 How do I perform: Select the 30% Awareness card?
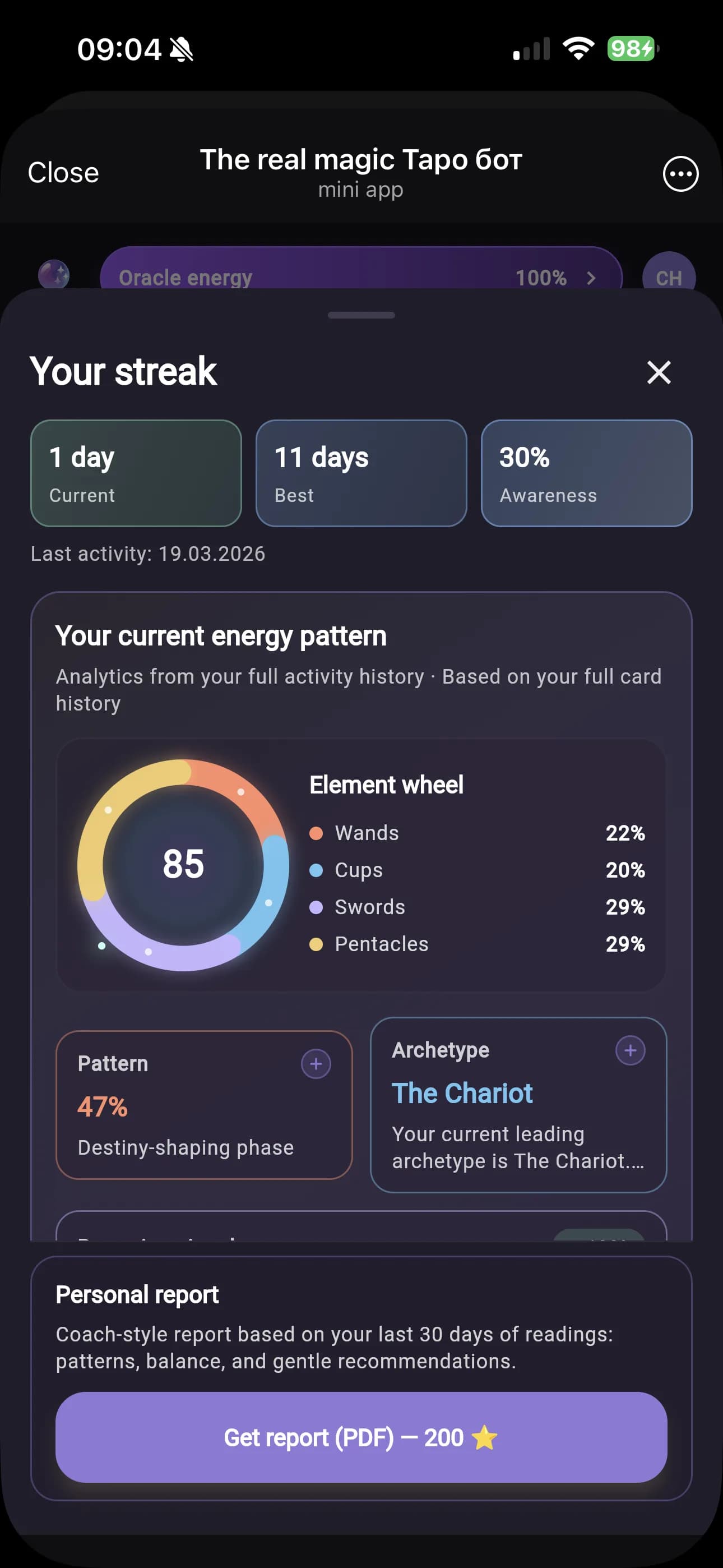[586, 473]
